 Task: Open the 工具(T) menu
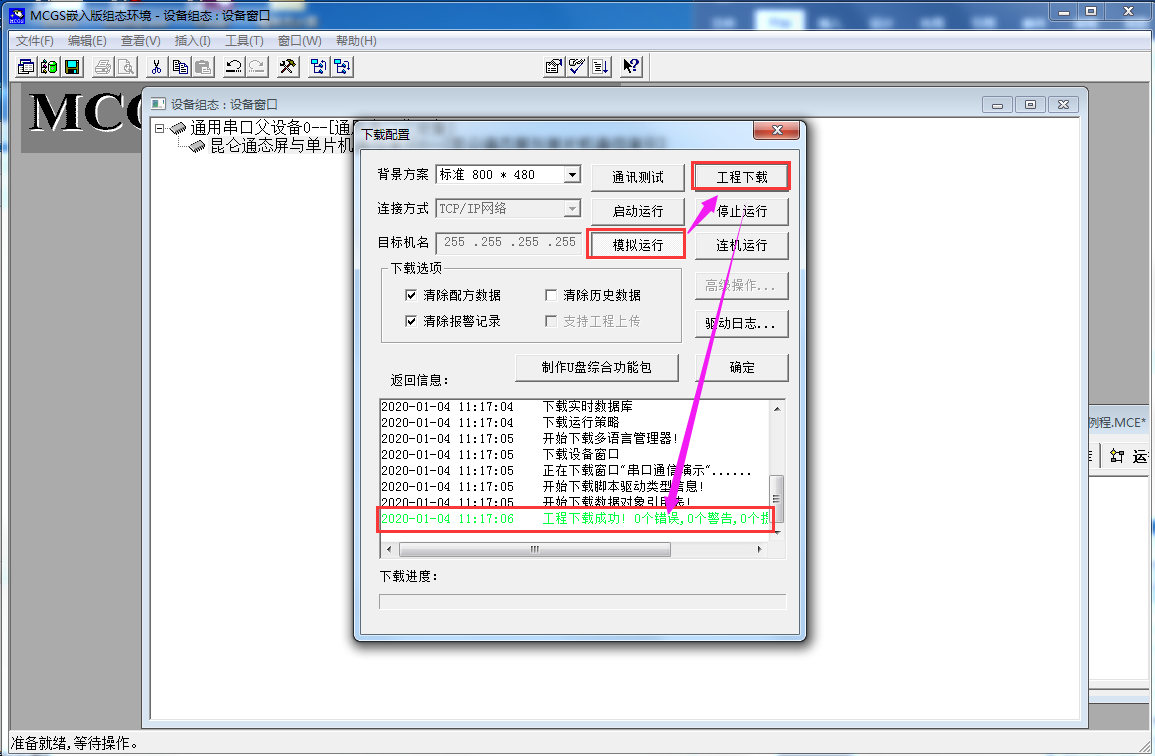pyautogui.click(x=244, y=41)
